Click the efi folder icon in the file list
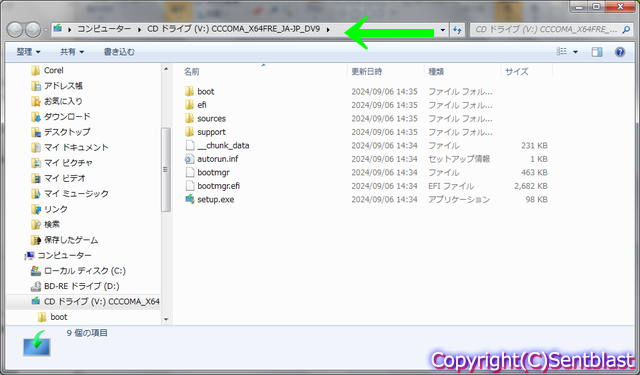The width and height of the screenshot is (640, 375). pyautogui.click(x=189, y=105)
